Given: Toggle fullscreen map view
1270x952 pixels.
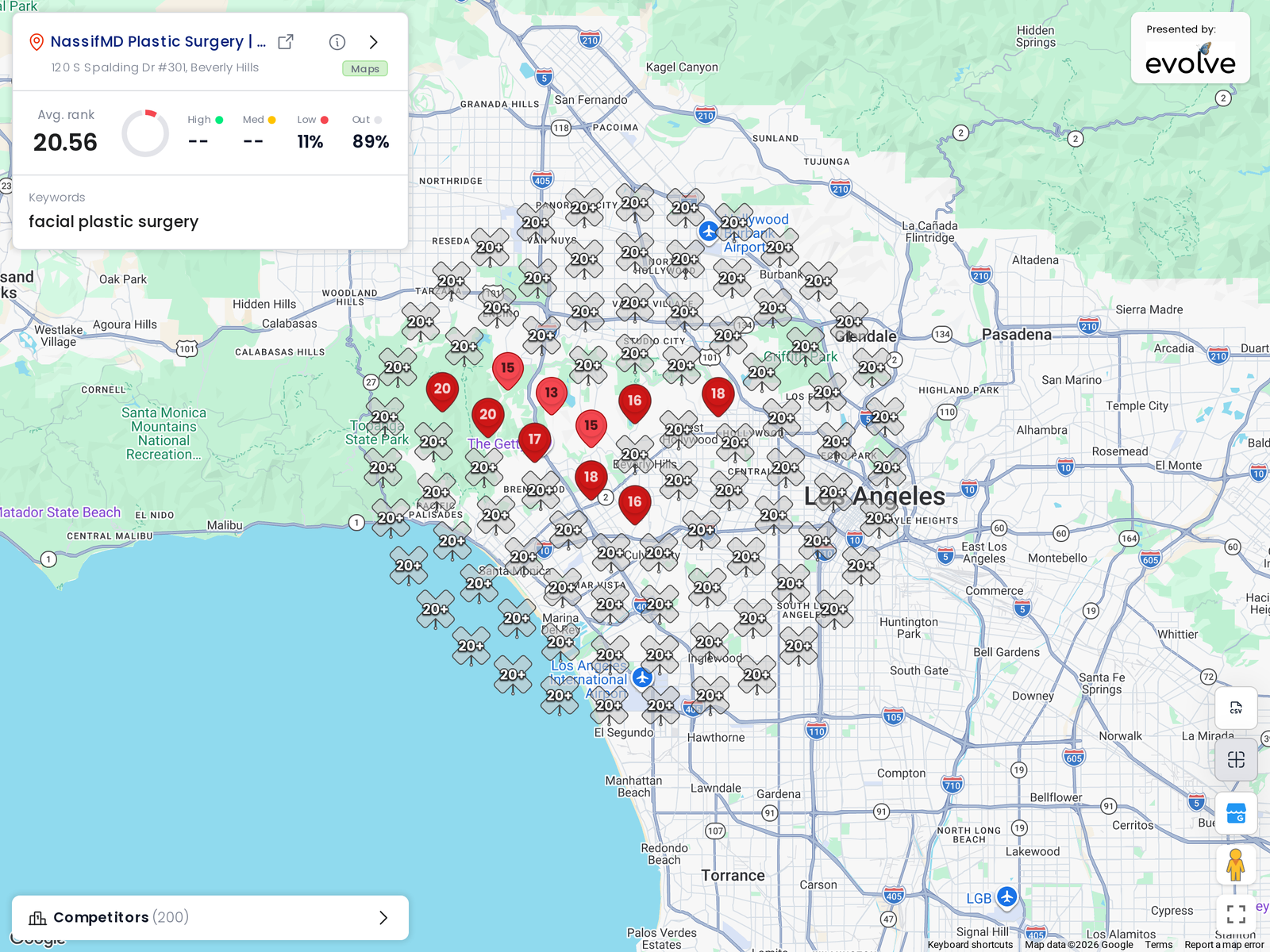Looking at the screenshot, I should tap(1236, 915).
